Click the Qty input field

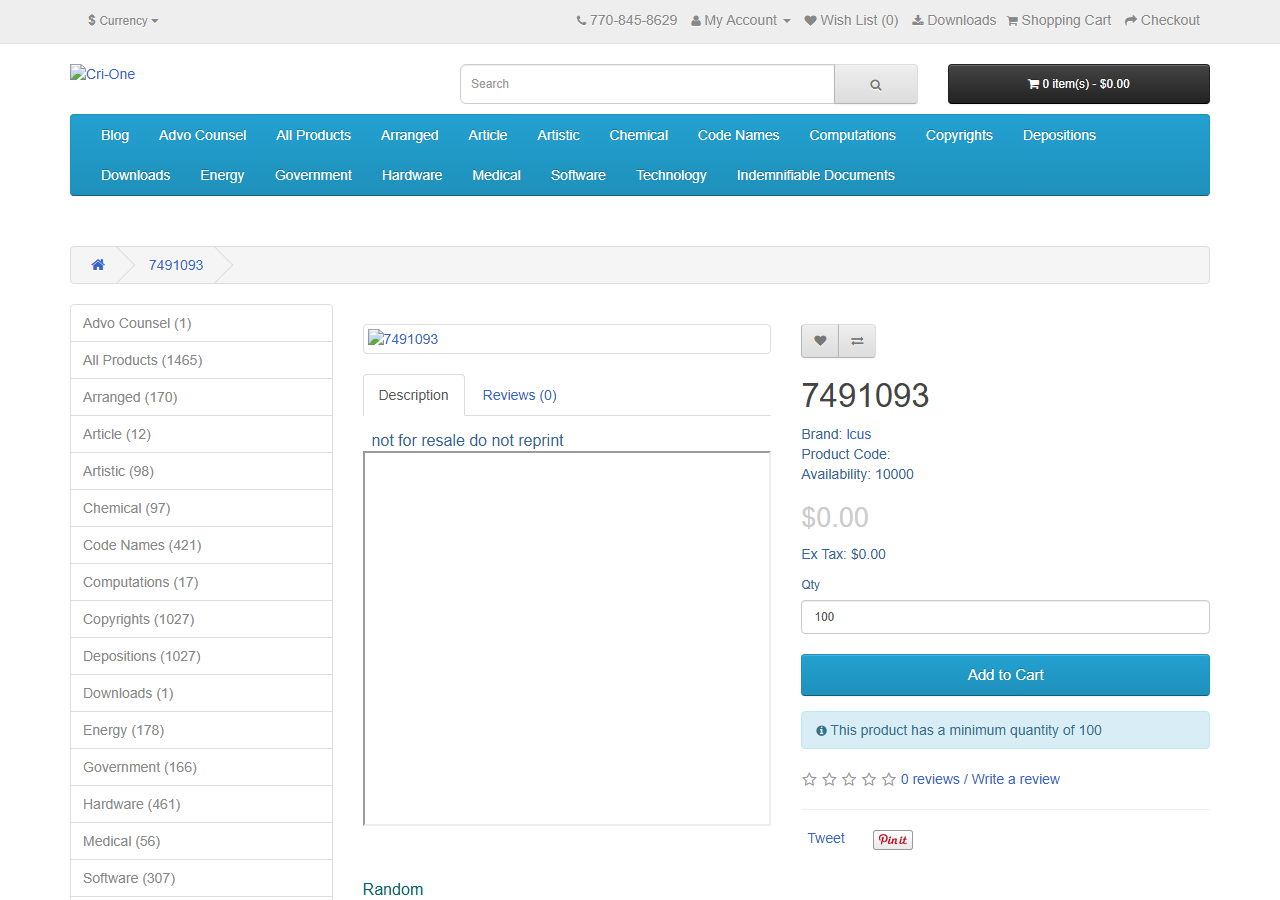[x=1005, y=617]
